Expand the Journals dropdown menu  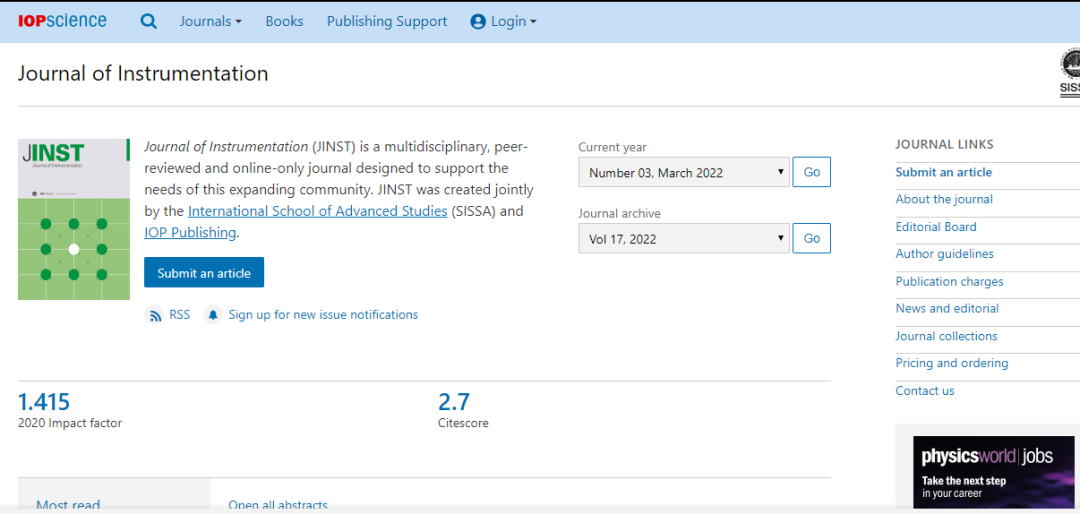click(210, 22)
